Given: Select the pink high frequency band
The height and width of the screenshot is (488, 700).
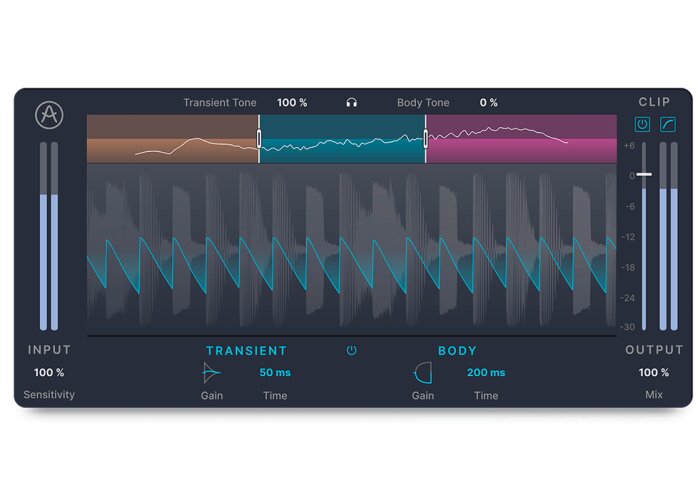Looking at the screenshot, I should point(521,139).
